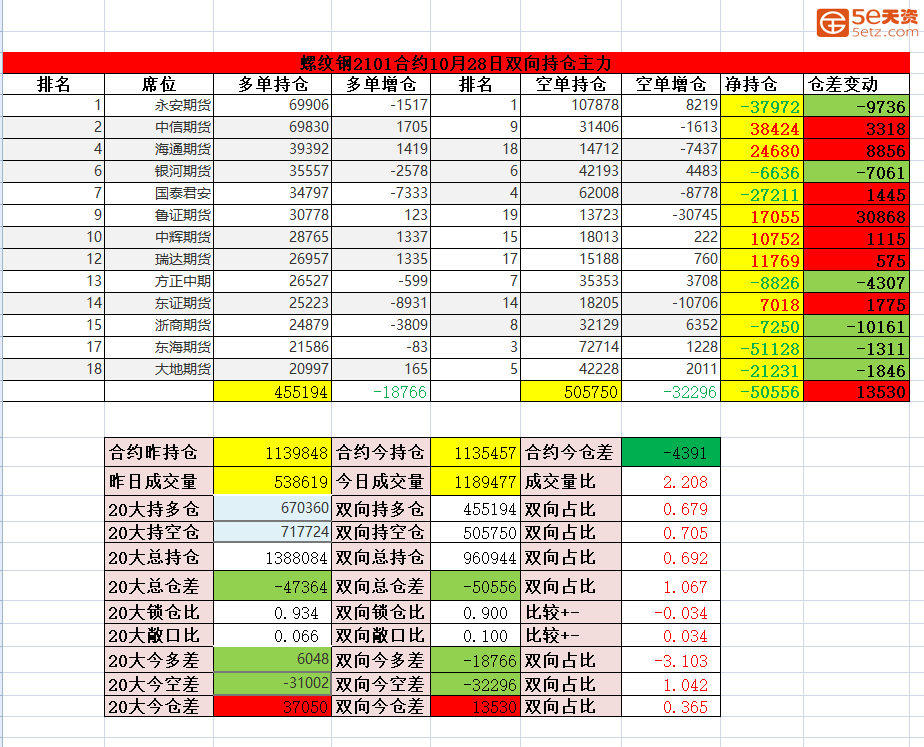Image resolution: width=924 pixels, height=747 pixels.
Task: Select the volume ratio 2.208
Action: point(671,481)
